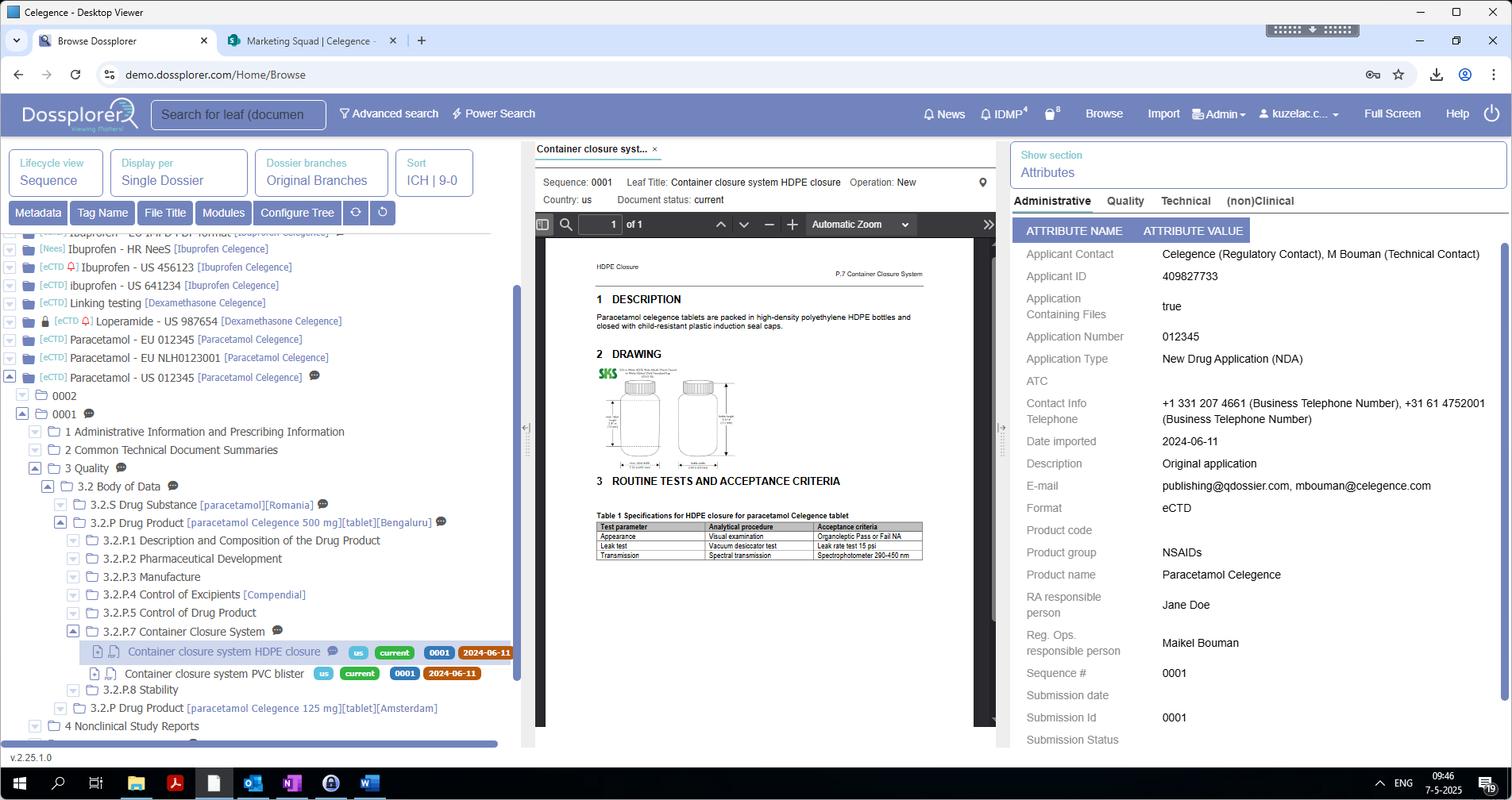The image size is (1512, 800).
Task: Expand the 3.2.P.3 Manufacture node
Action: click(x=73, y=577)
